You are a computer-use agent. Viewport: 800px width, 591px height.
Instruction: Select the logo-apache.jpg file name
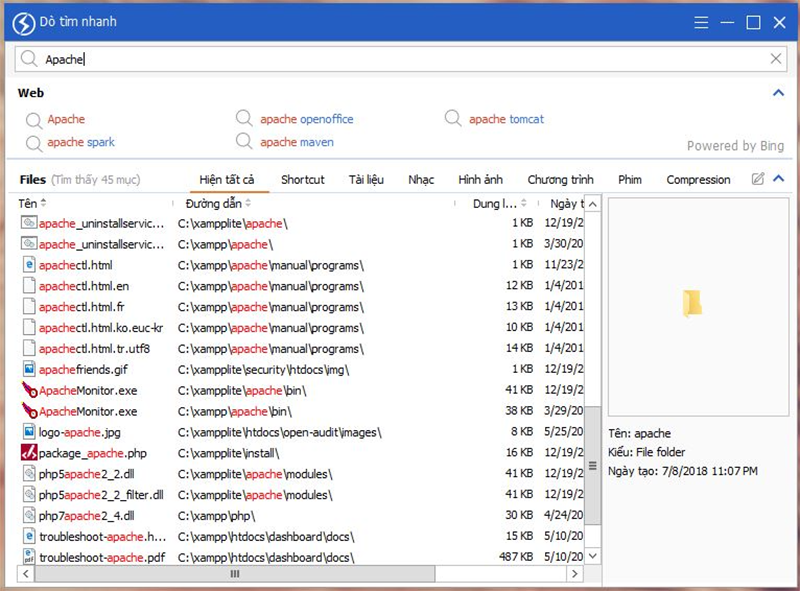[80, 432]
